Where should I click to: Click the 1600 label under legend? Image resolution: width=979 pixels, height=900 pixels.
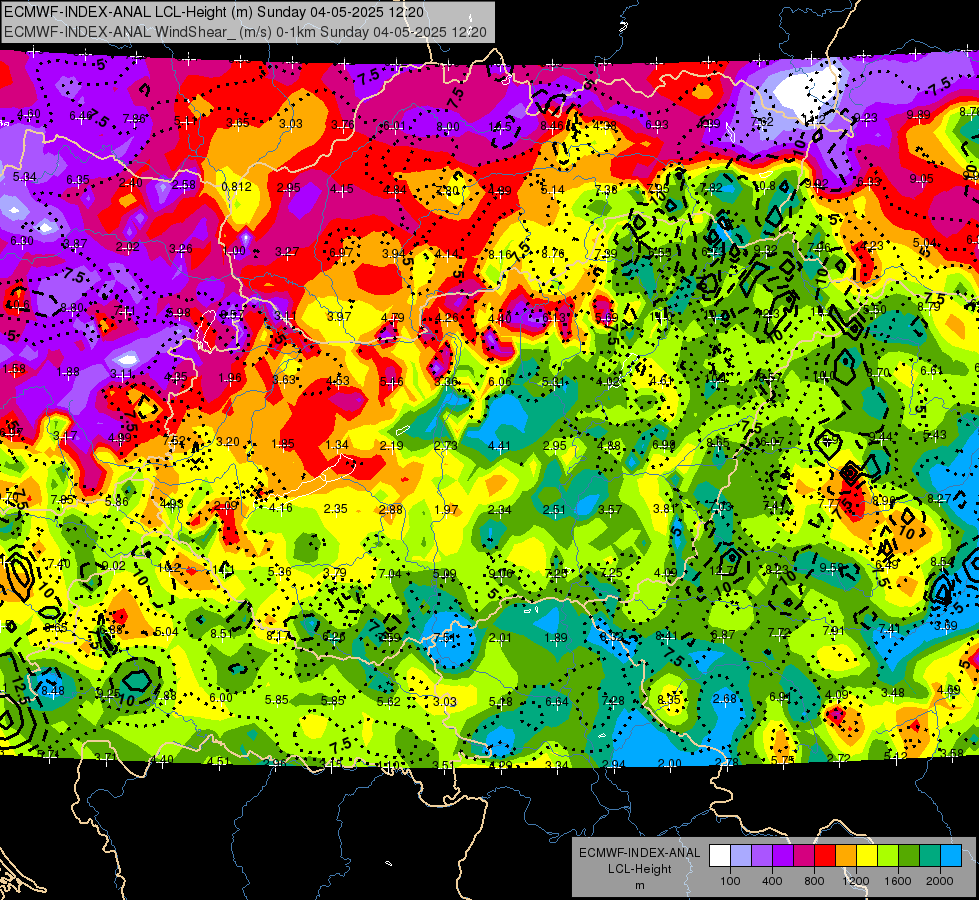(897, 881)
